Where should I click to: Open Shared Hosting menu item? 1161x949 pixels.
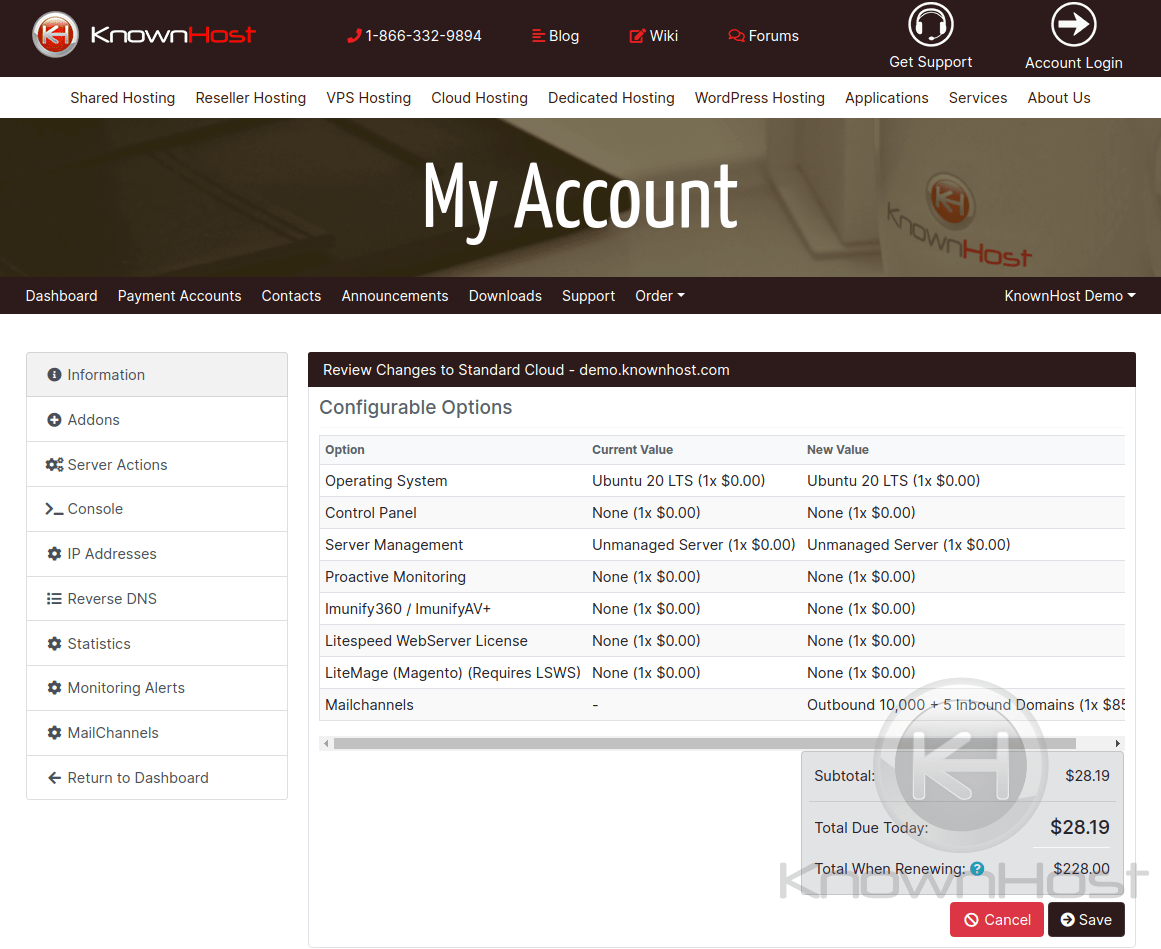click(123, 98)
